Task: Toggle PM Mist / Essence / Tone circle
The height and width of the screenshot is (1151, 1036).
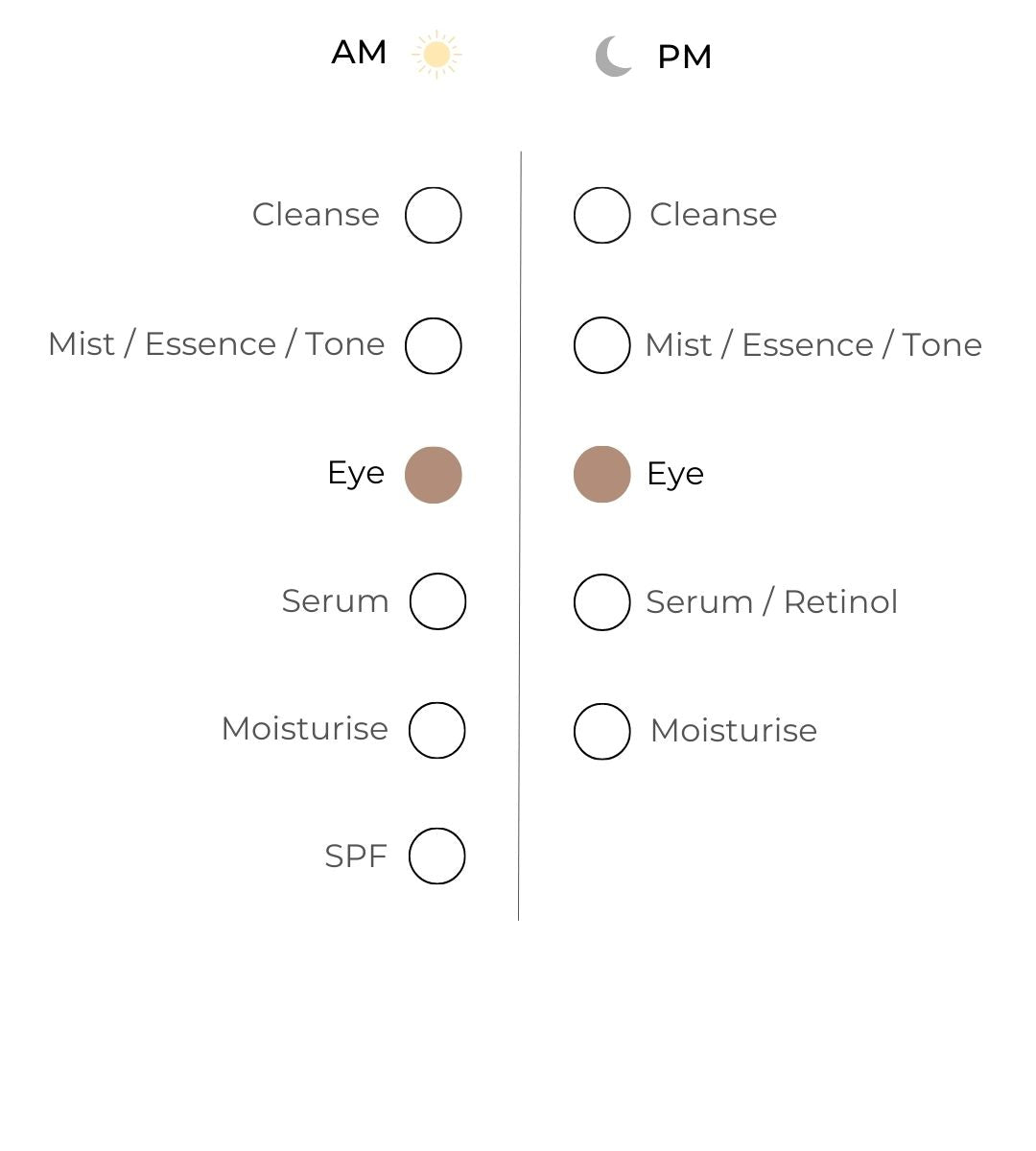Action: [602, 345]
